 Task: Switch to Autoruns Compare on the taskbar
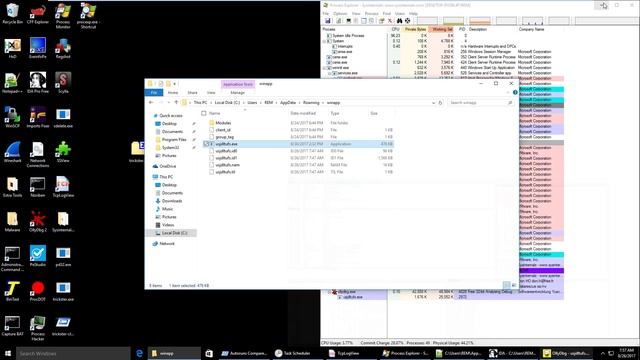click(x=244, y=353)
